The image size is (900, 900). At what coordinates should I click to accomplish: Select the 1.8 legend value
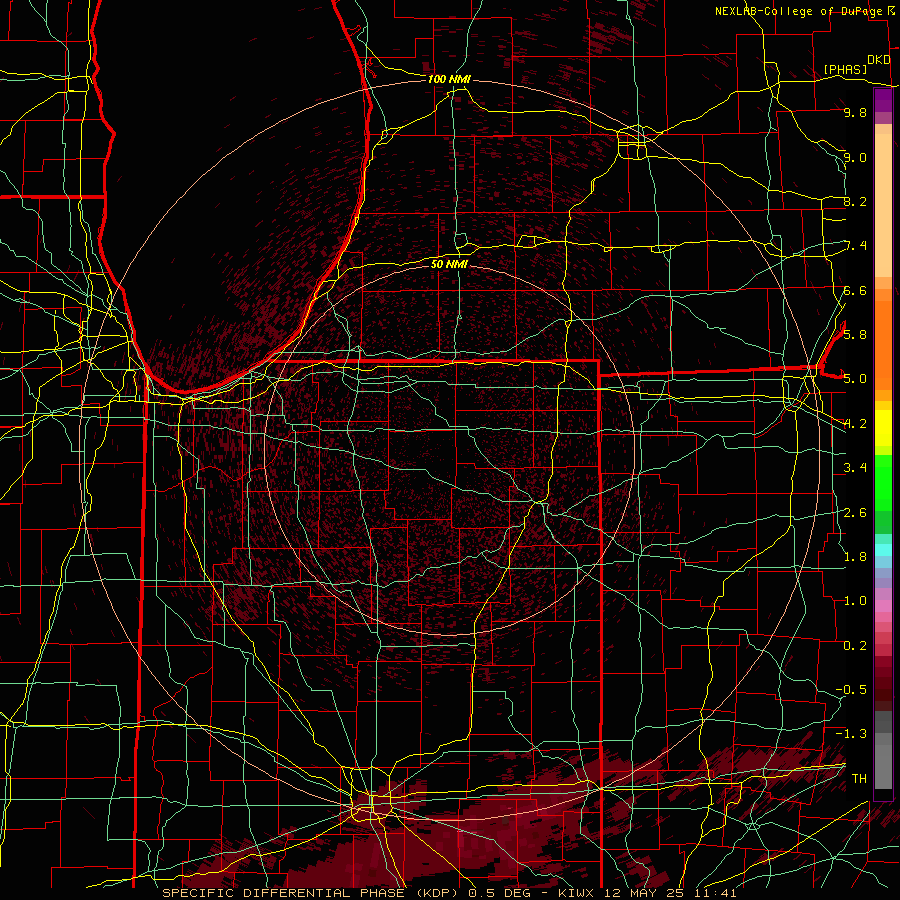[x=855, y=557]
